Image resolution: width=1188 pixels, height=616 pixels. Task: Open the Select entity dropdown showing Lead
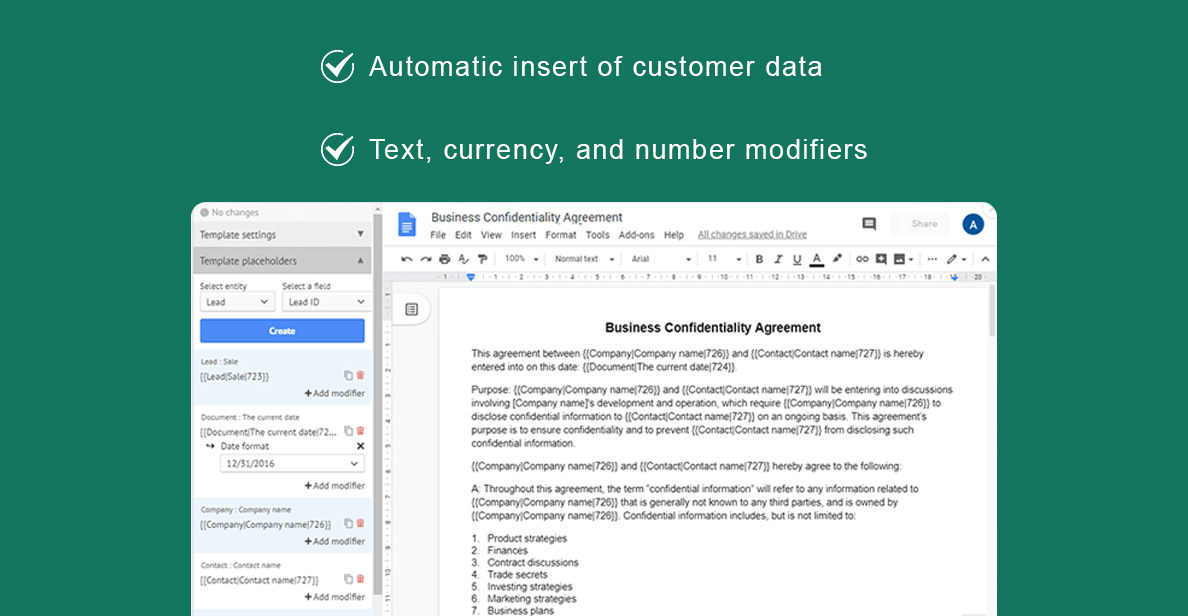[237, 302]
